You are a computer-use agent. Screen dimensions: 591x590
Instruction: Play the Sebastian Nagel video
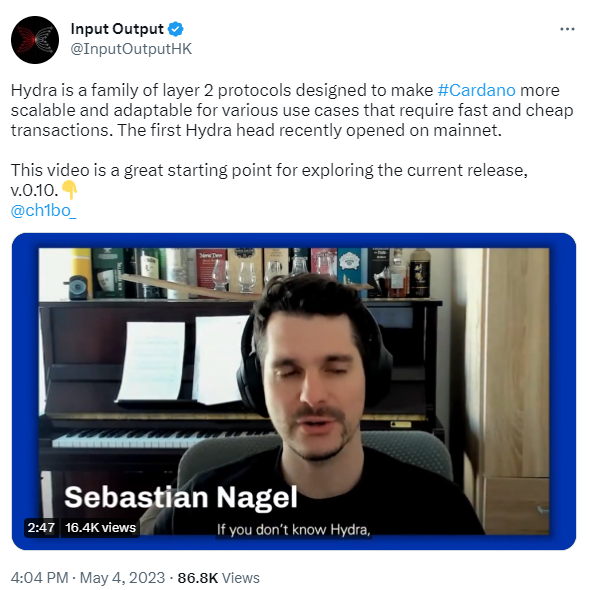tap(294, 391)
